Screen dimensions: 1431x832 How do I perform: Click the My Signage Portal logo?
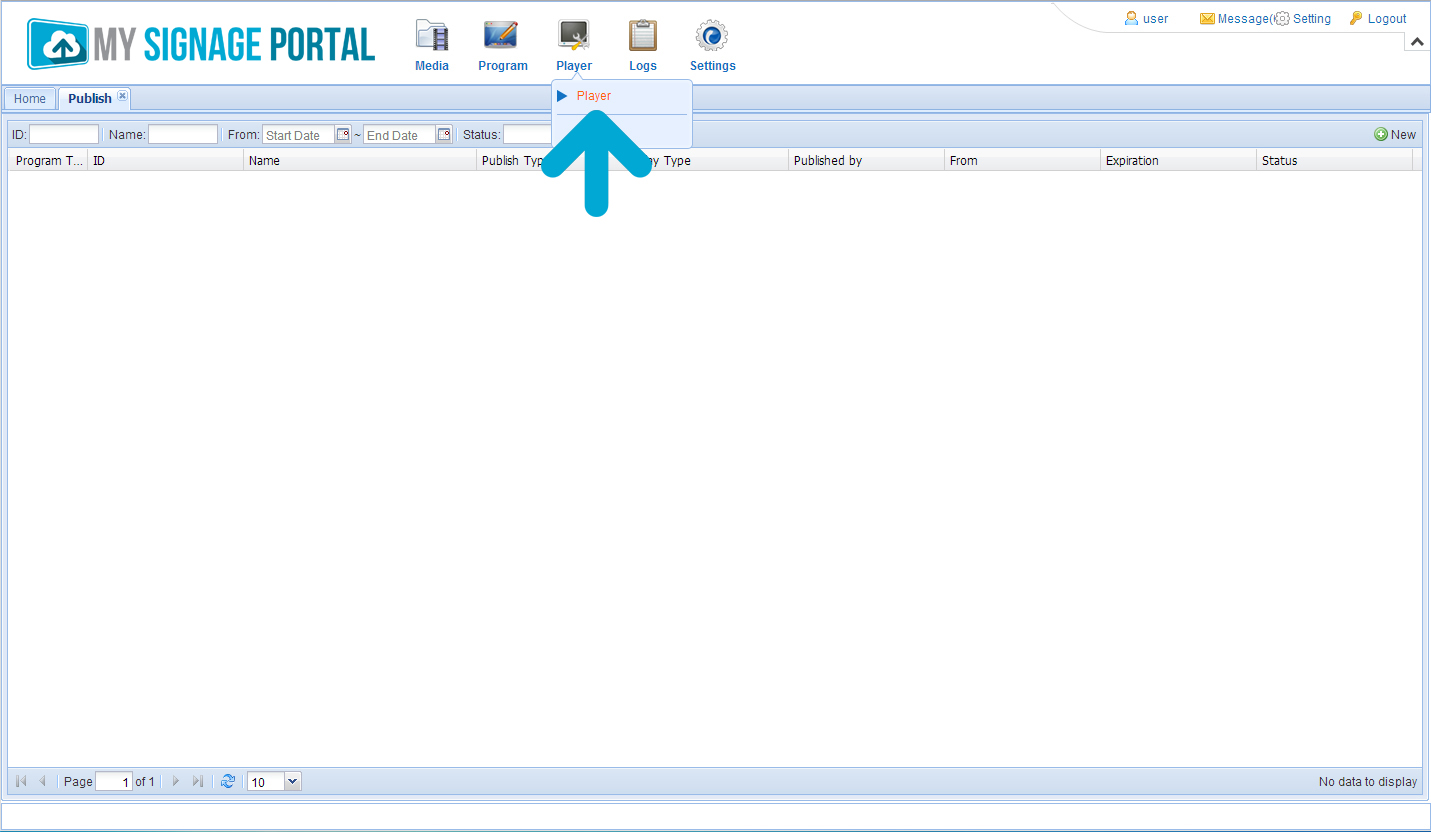(x=201, y=44)
